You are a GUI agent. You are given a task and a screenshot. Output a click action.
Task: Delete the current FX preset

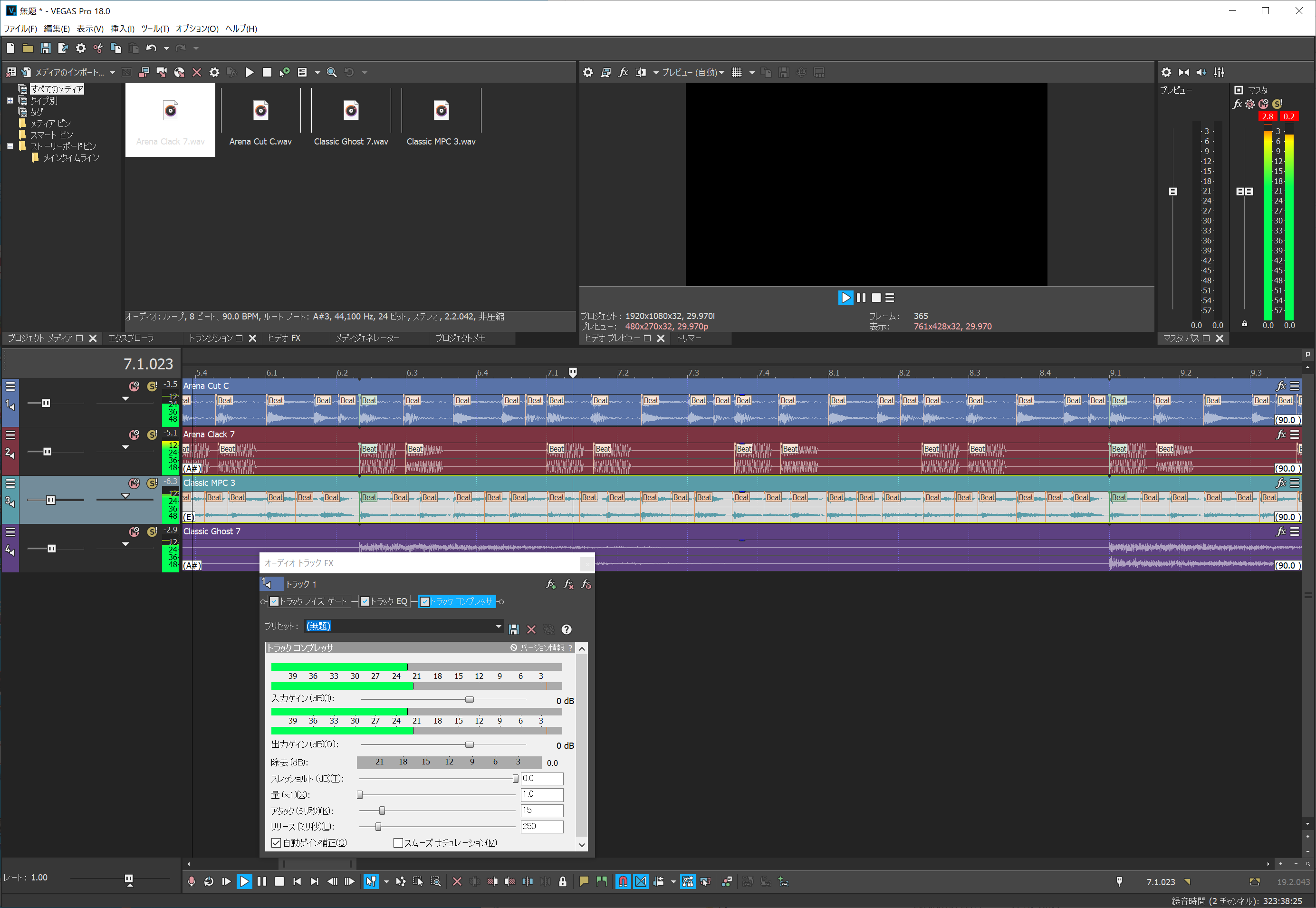pos(531,629)
